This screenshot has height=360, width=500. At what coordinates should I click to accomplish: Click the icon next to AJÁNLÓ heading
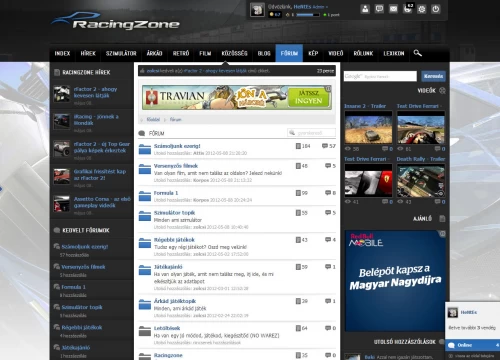click(x=442, y=219)
